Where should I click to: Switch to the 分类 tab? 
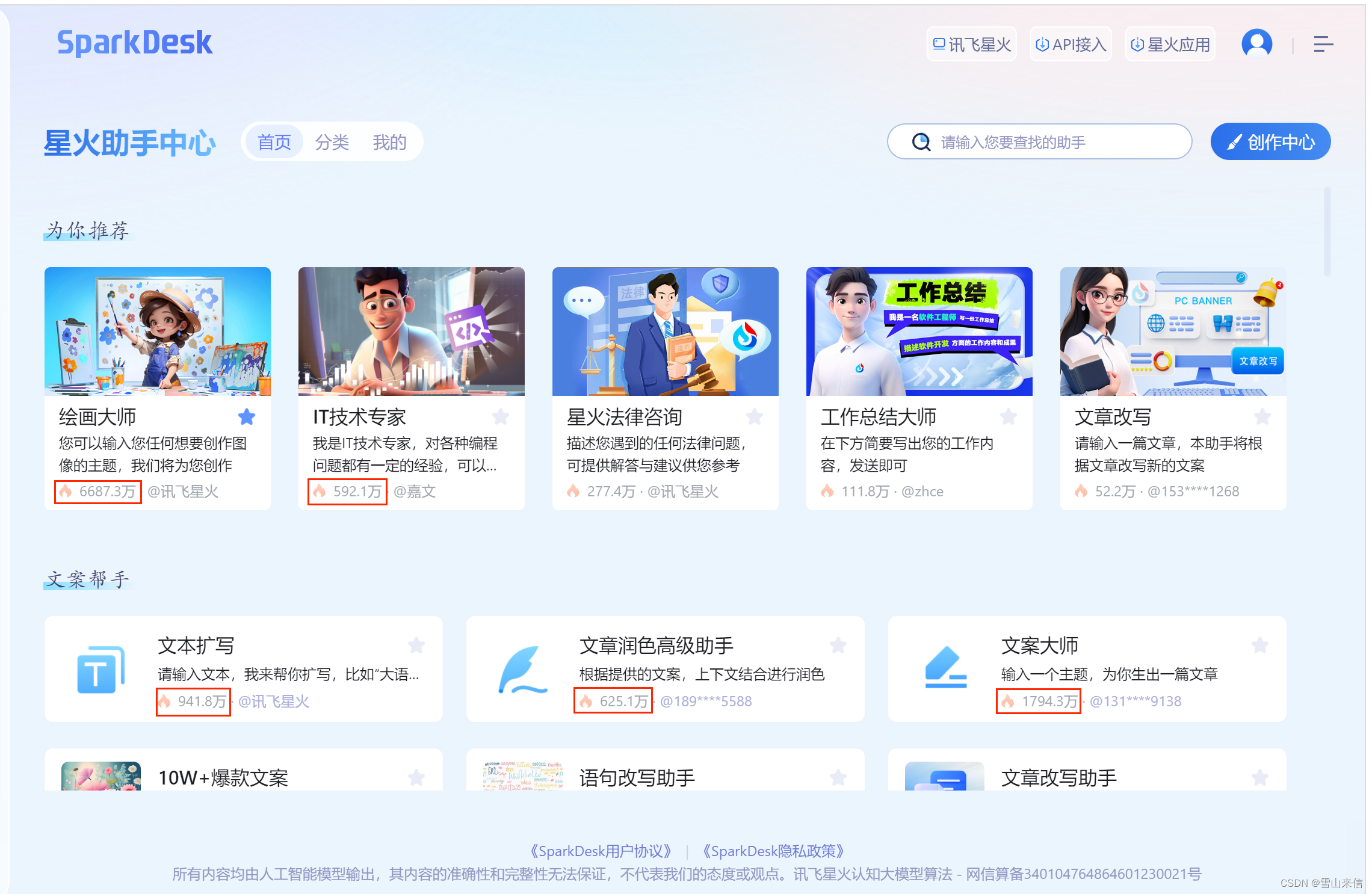click(x=332, y=142)
